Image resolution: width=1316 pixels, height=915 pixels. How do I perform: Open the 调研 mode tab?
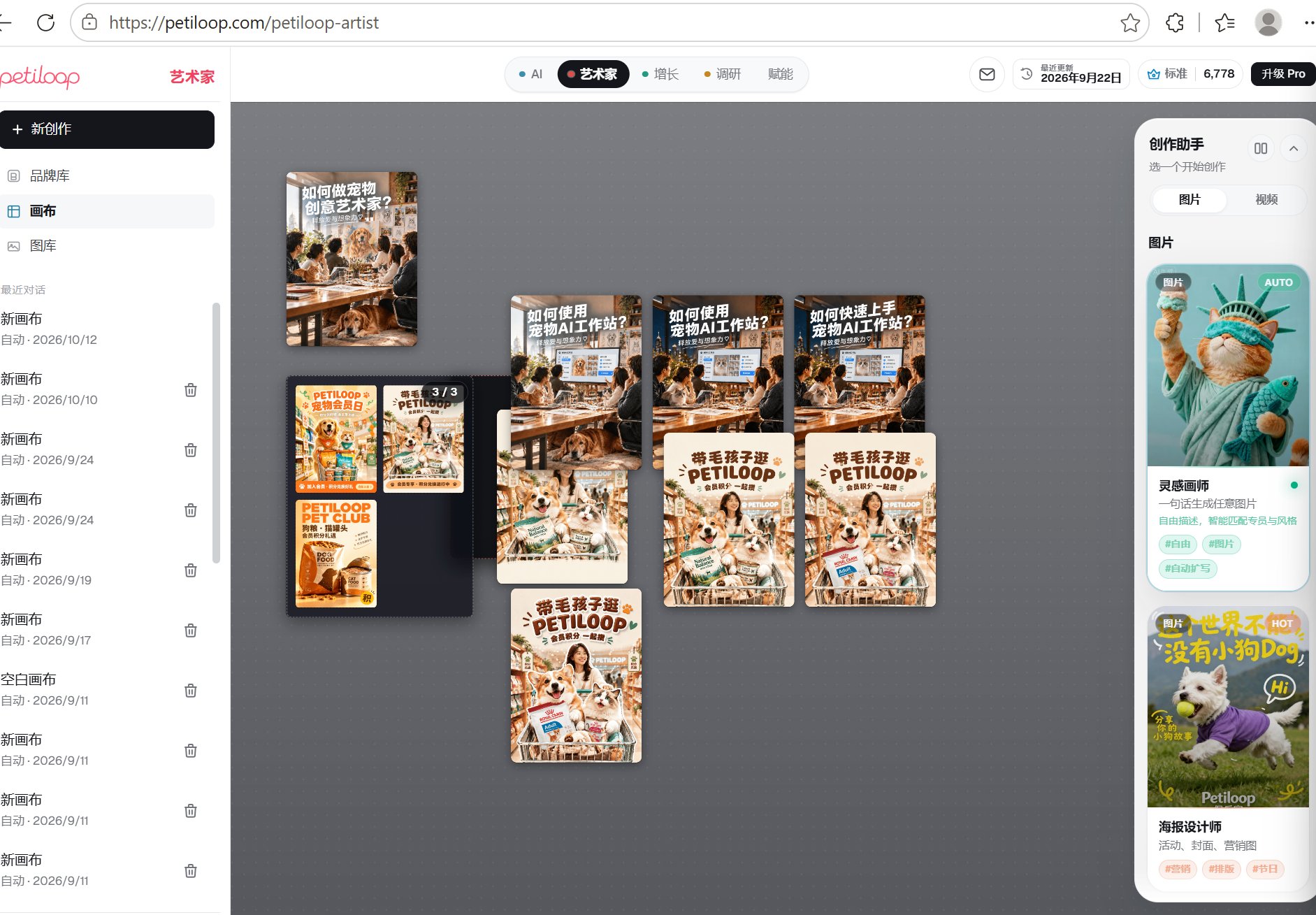click(723, 74)
